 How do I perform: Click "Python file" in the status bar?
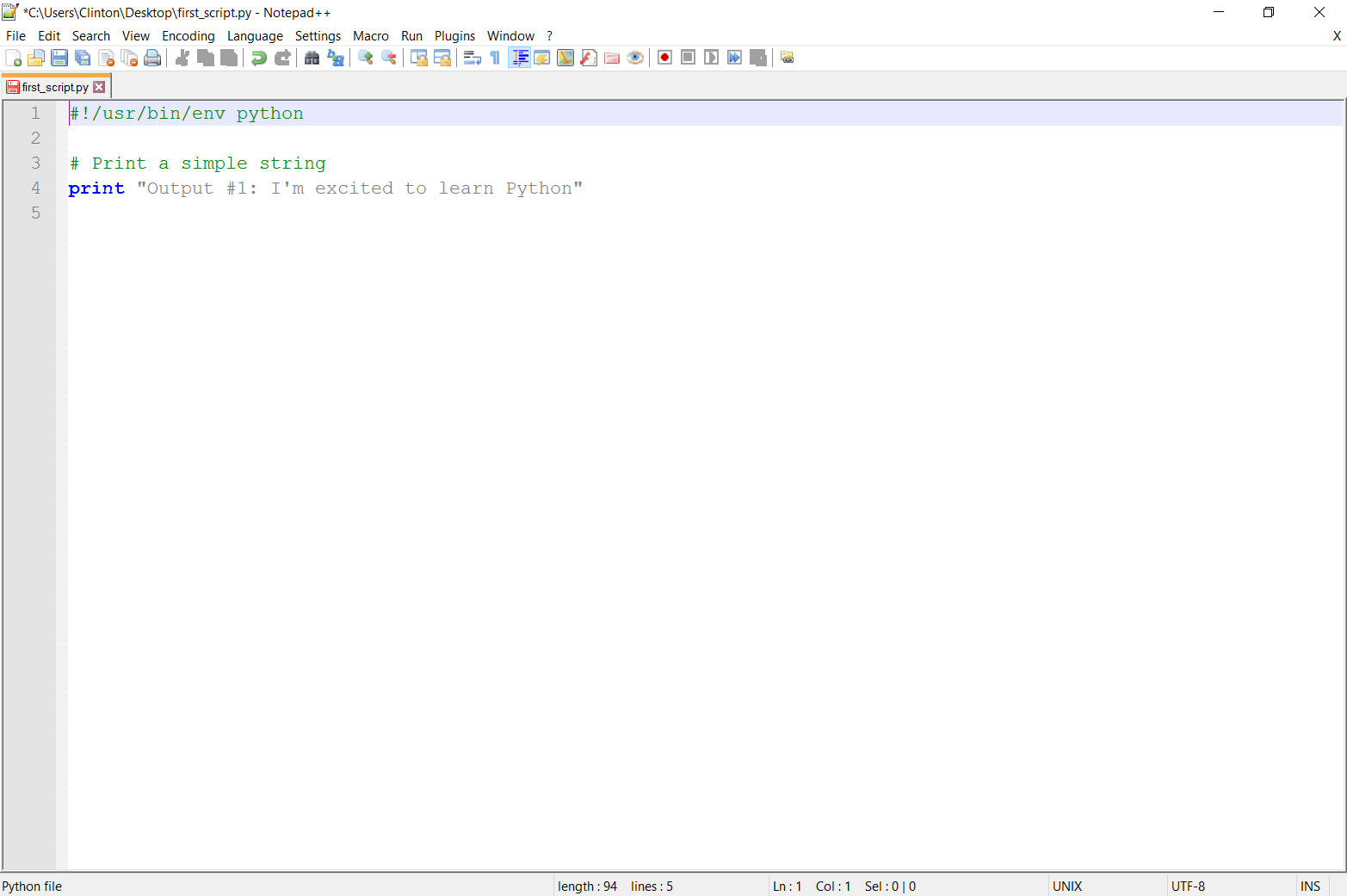point(32,887)
